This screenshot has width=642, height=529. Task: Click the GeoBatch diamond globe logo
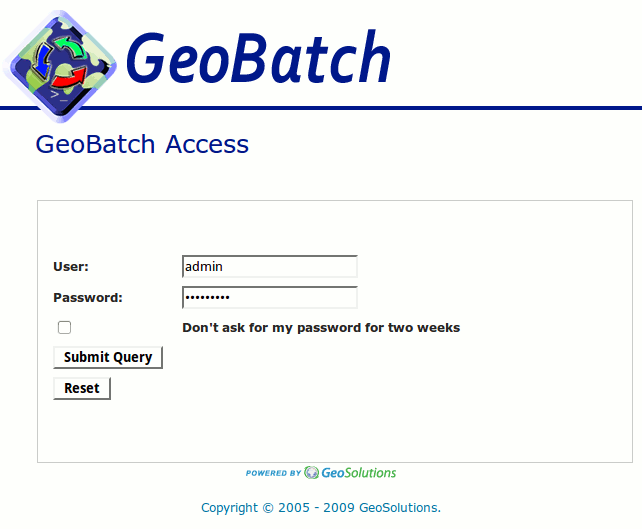pos(60,66)
